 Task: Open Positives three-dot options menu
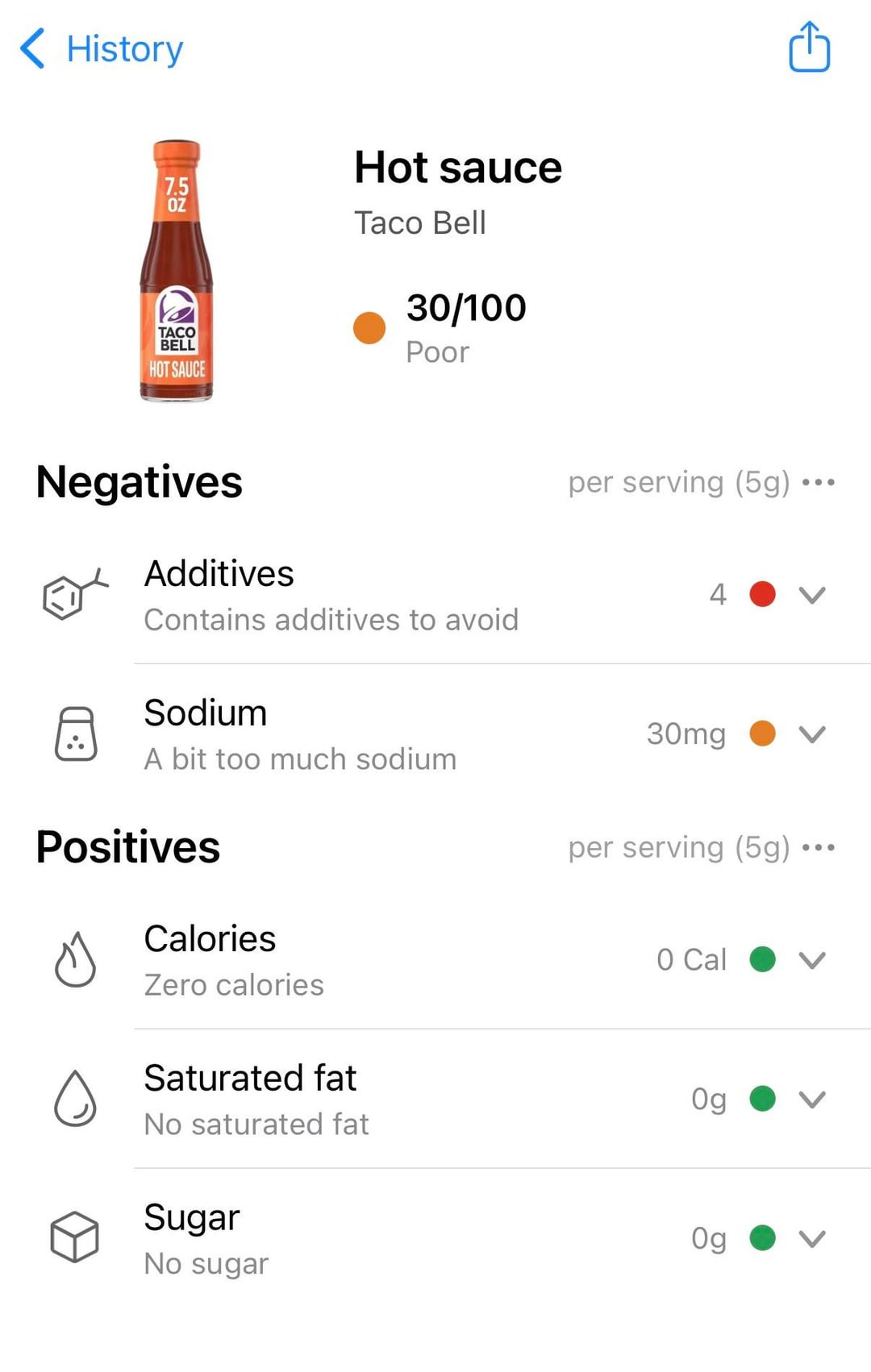pos(819,847)
